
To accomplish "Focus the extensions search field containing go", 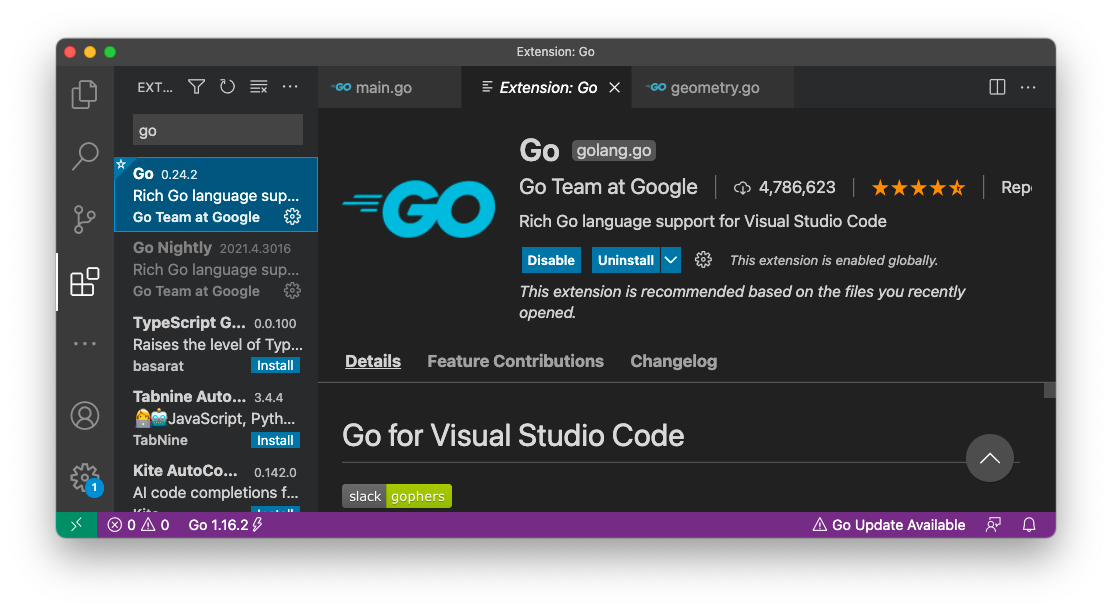I will point(218,130).
